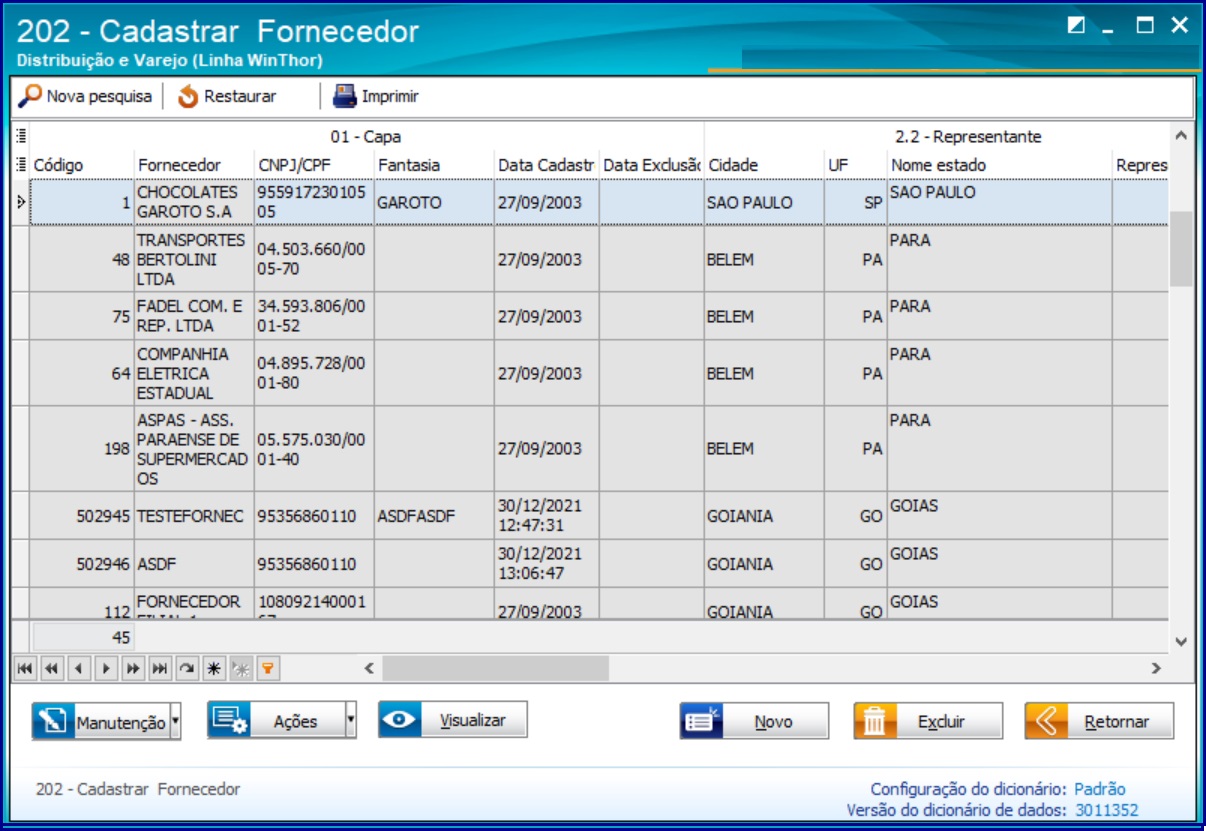Viewport: 1206px width, 831px height.
Task: Click the Retornar button
Action: pos(1099,721)
